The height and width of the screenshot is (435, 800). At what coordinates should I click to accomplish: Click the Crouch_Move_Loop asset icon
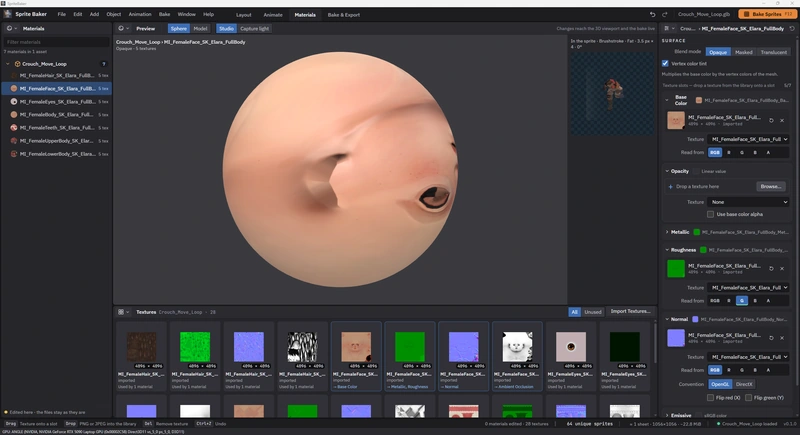pos(17,64)
